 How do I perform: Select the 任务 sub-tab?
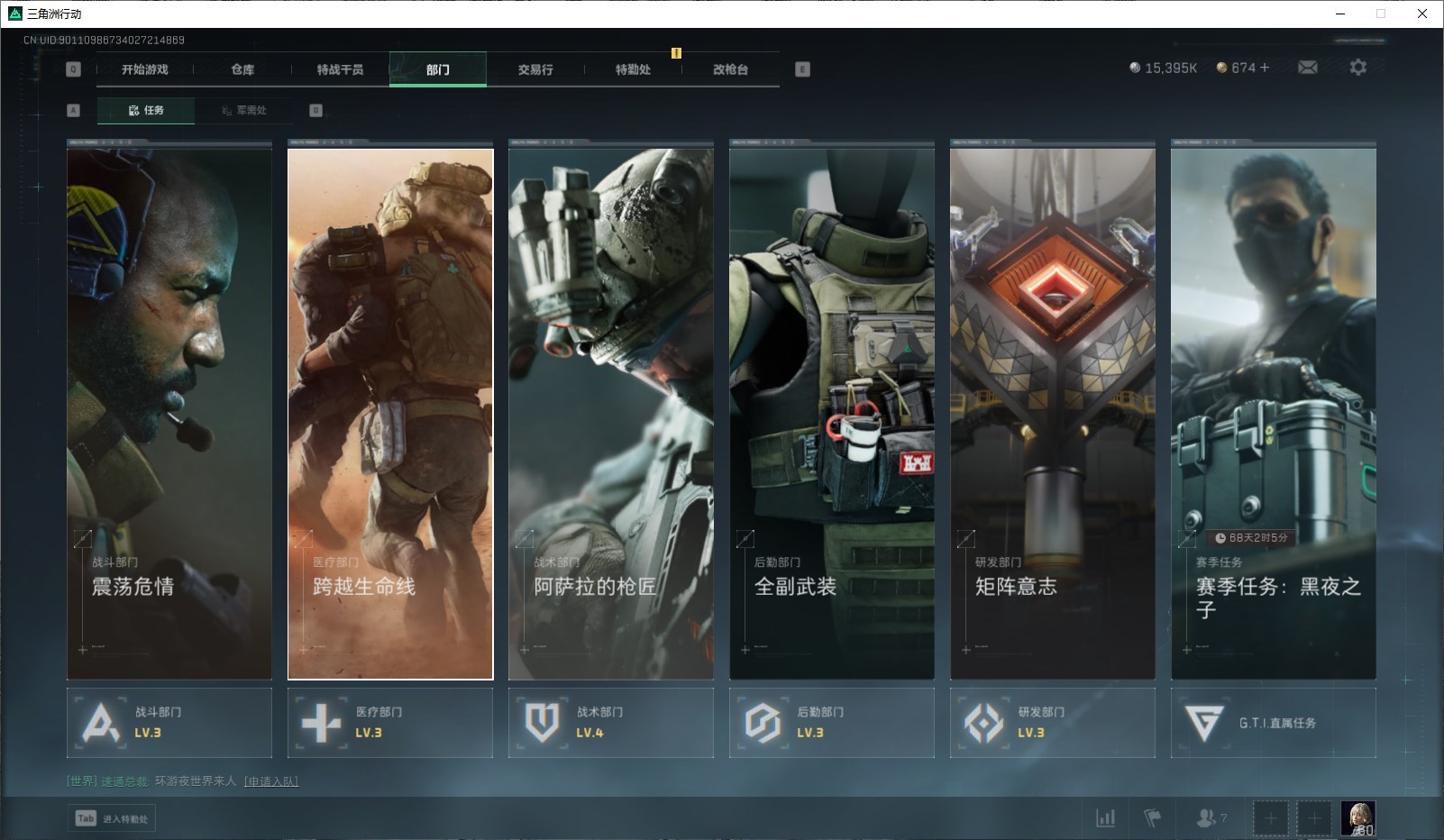tap(146, 110)
